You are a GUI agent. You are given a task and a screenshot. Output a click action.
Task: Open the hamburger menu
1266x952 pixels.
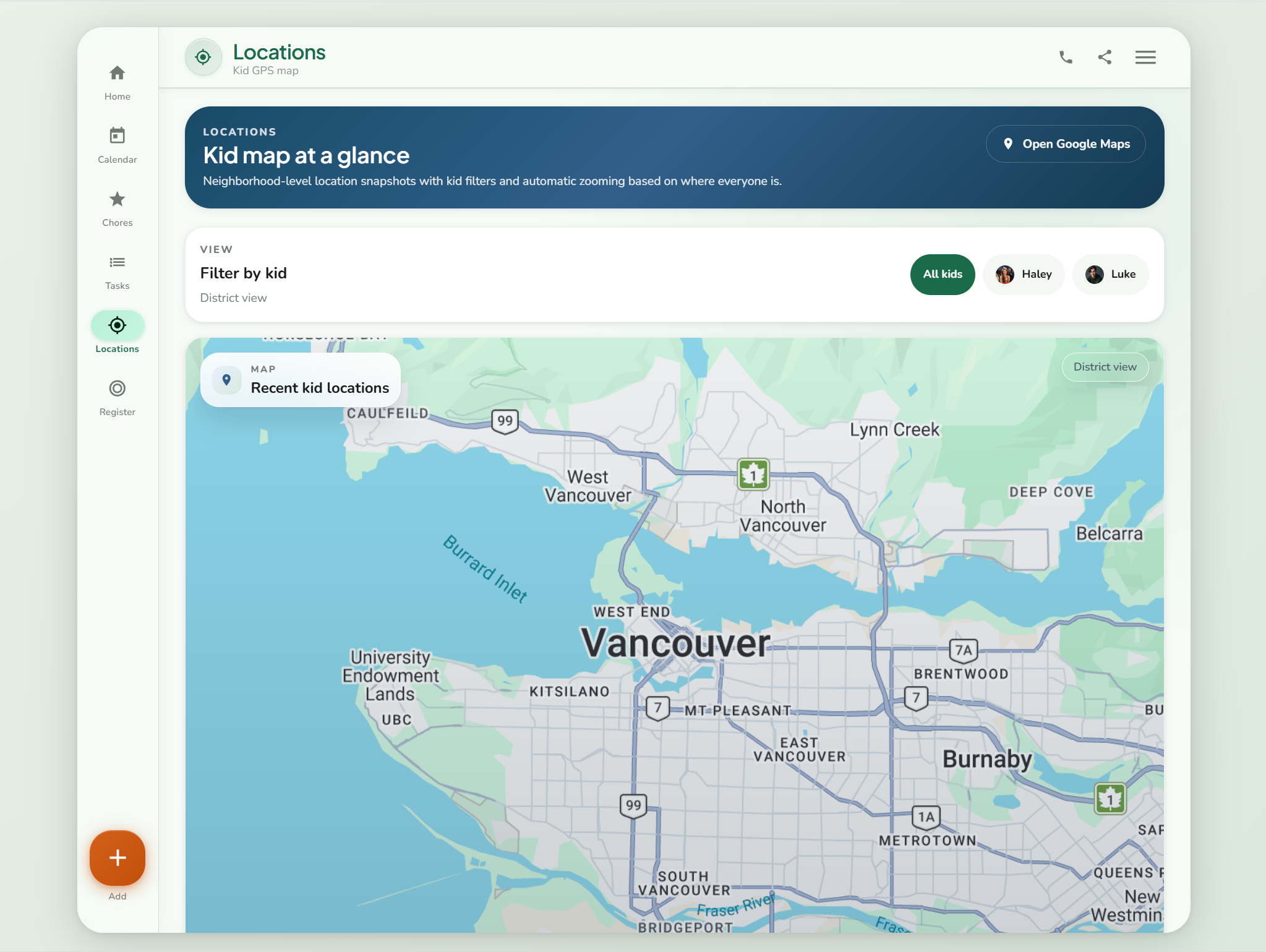point(1145,57)
